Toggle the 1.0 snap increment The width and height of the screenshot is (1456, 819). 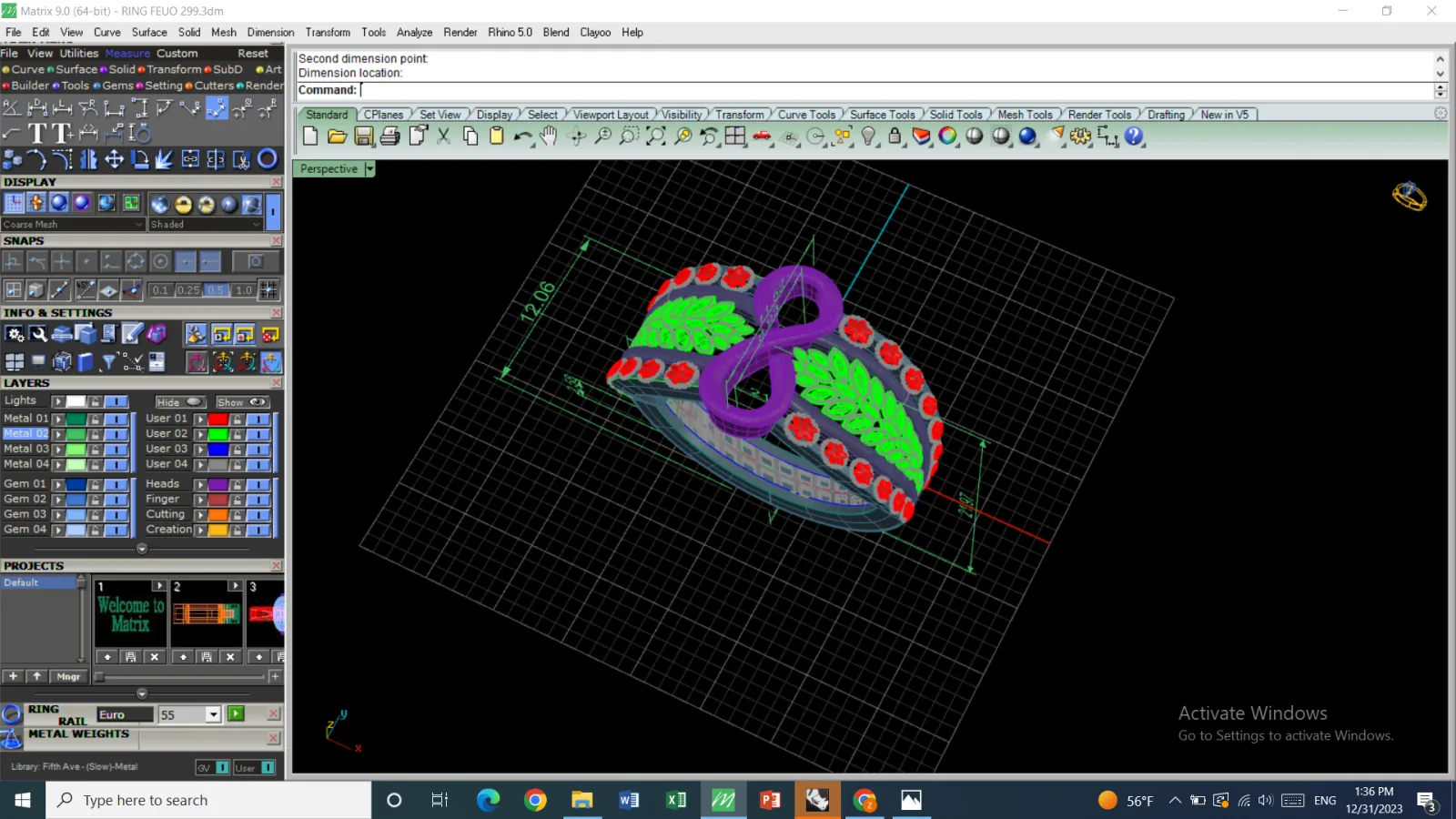tap(243, 290)
